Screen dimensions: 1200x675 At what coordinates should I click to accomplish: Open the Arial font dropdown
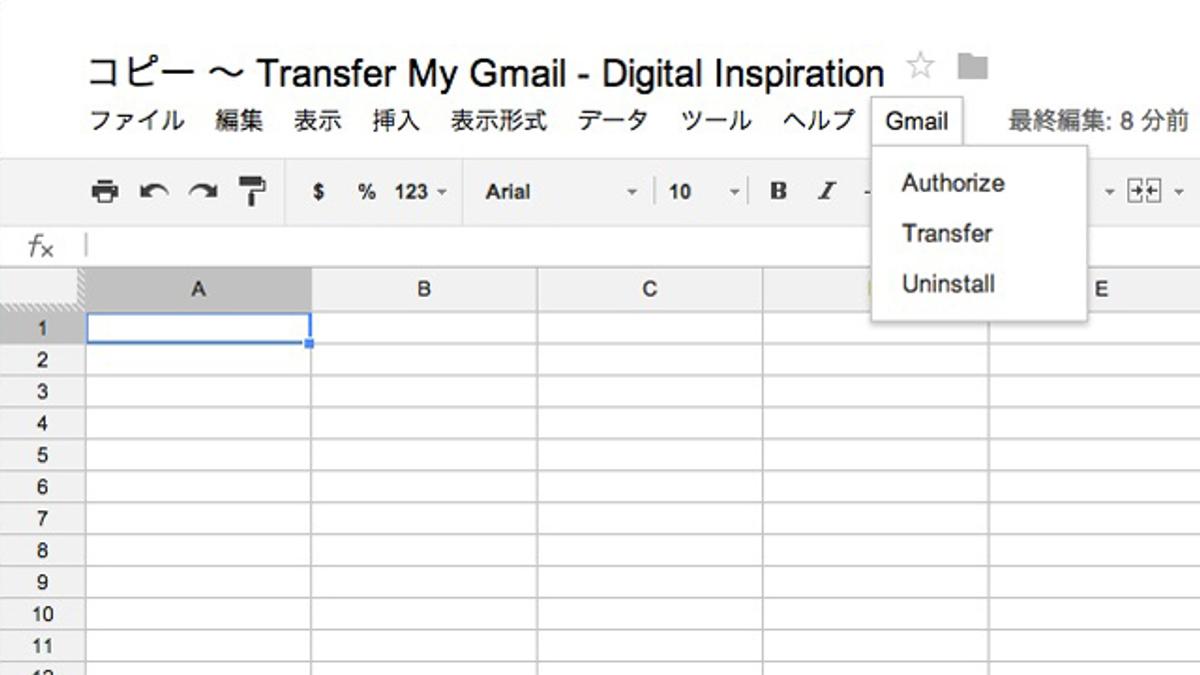(560, 192)
